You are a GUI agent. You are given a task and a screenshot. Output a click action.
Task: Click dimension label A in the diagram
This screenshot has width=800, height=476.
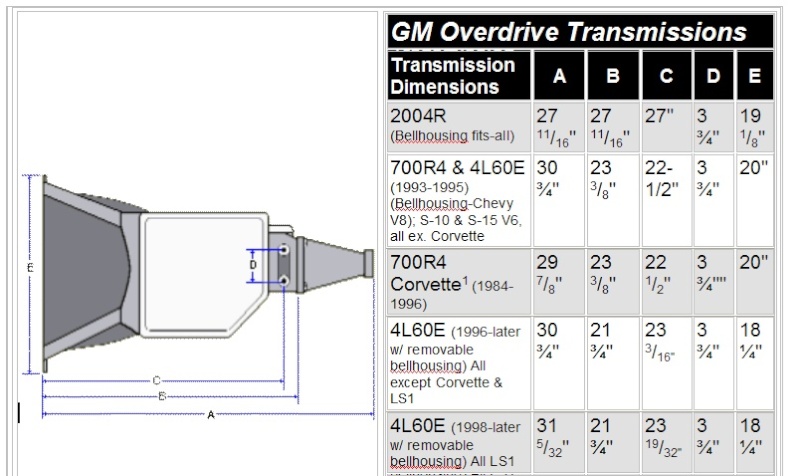coord(211,415)
